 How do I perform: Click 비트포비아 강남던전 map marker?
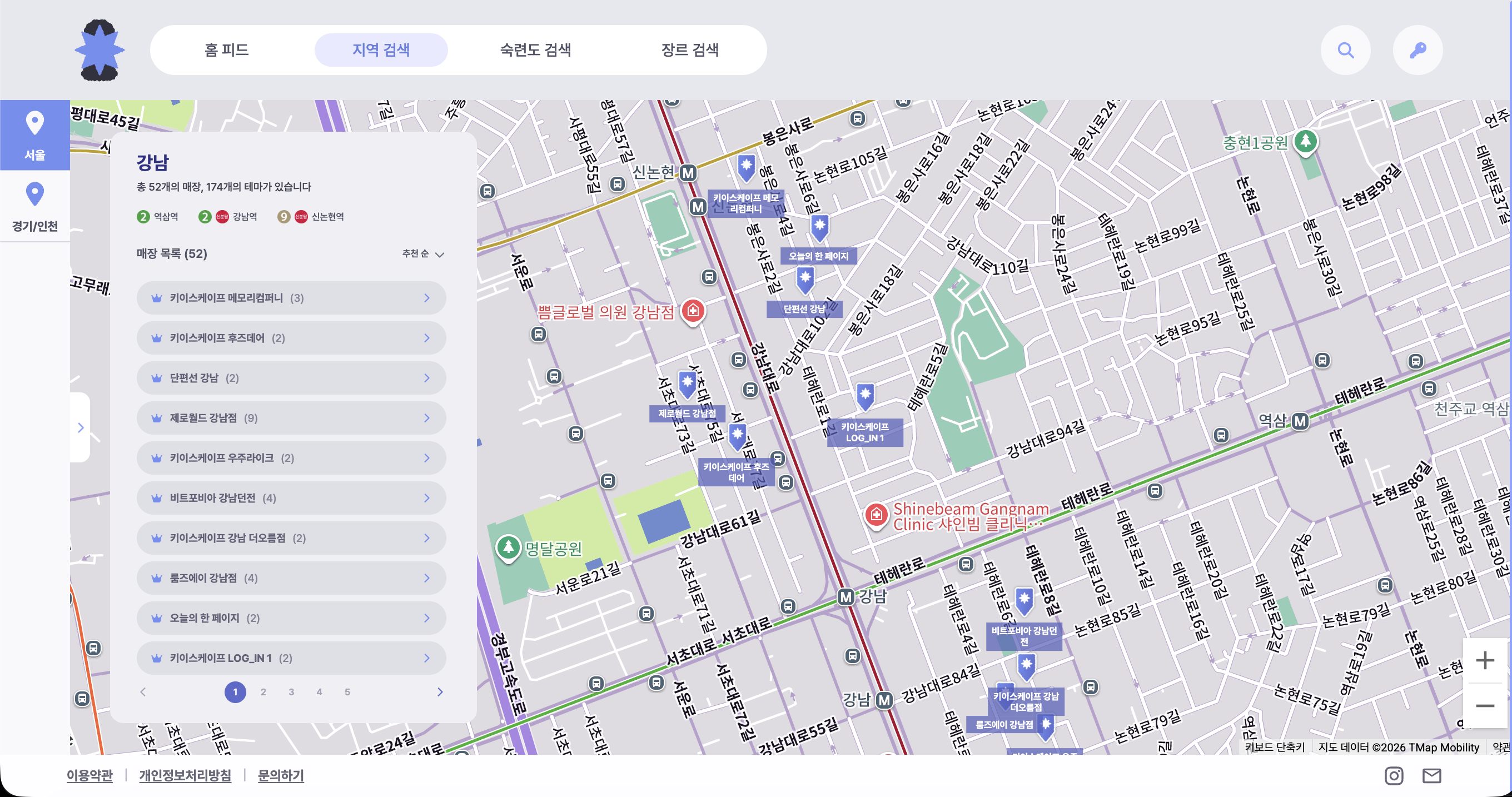tap(1024, 601)
